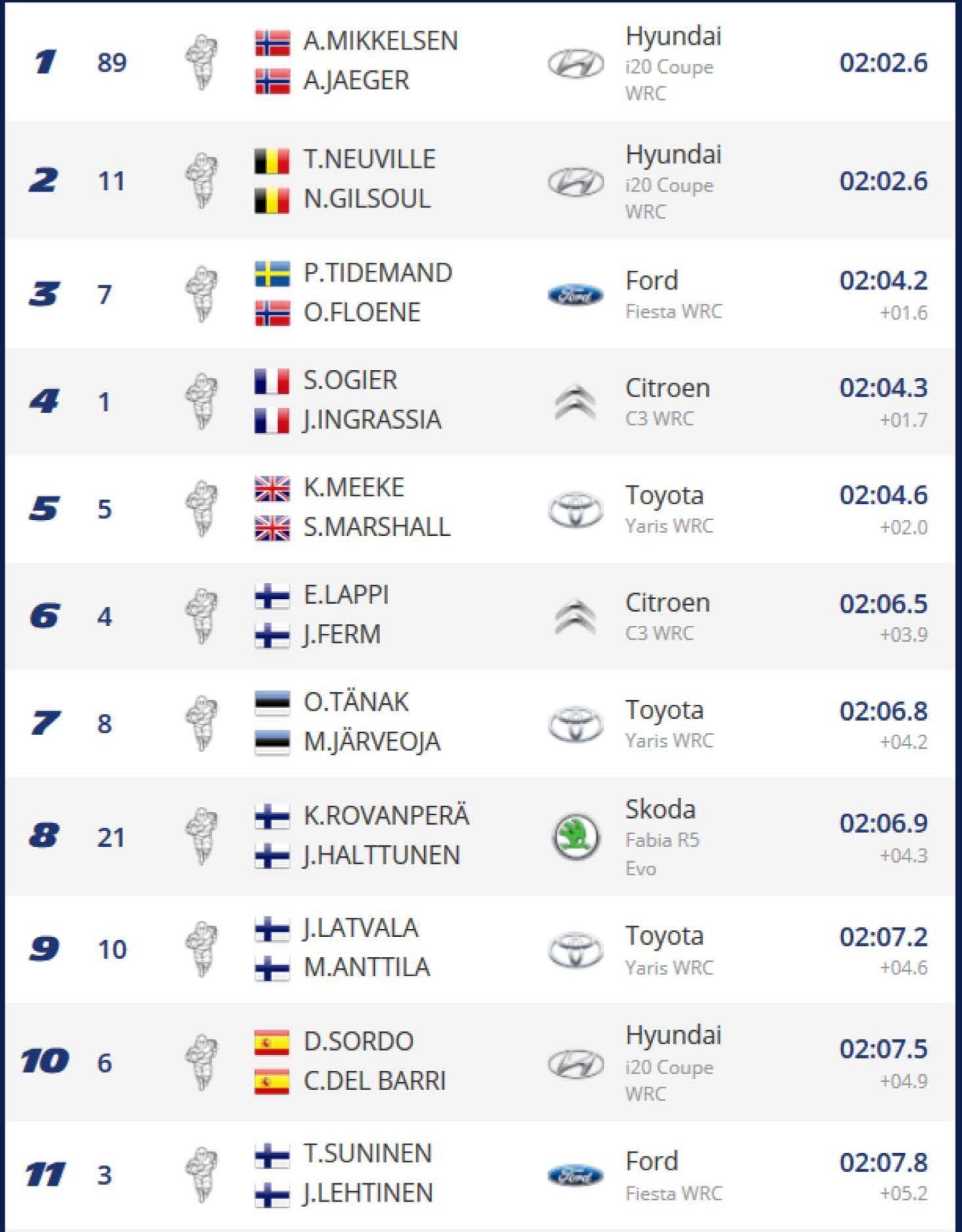
Task: Click co-driver name J.LEHTINEN
Action: pyautogui.click(x=368, y=1193)
